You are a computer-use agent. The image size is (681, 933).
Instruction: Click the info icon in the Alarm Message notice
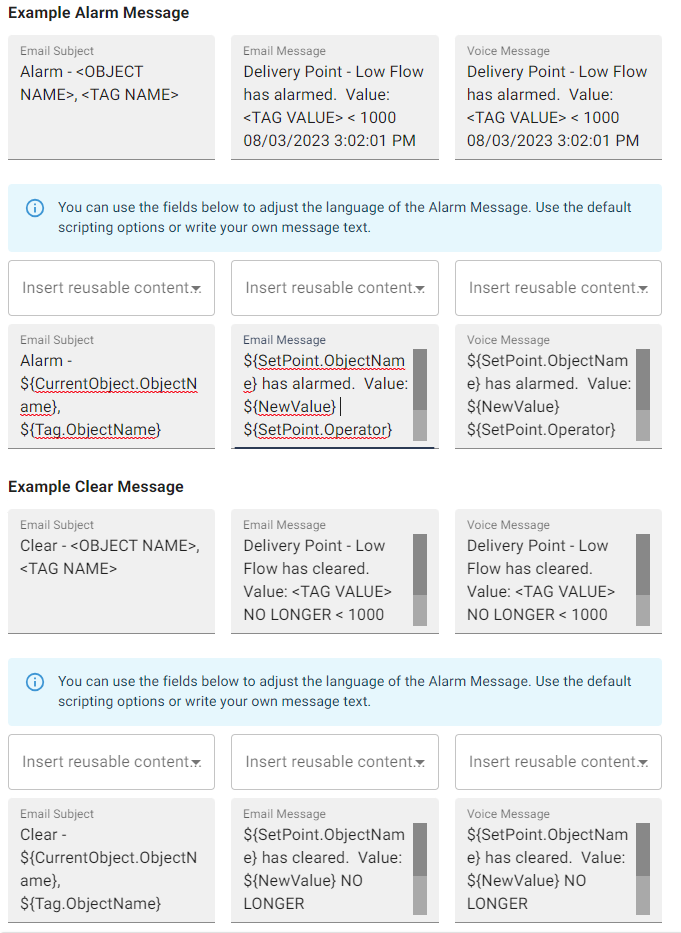click(34, 207)
